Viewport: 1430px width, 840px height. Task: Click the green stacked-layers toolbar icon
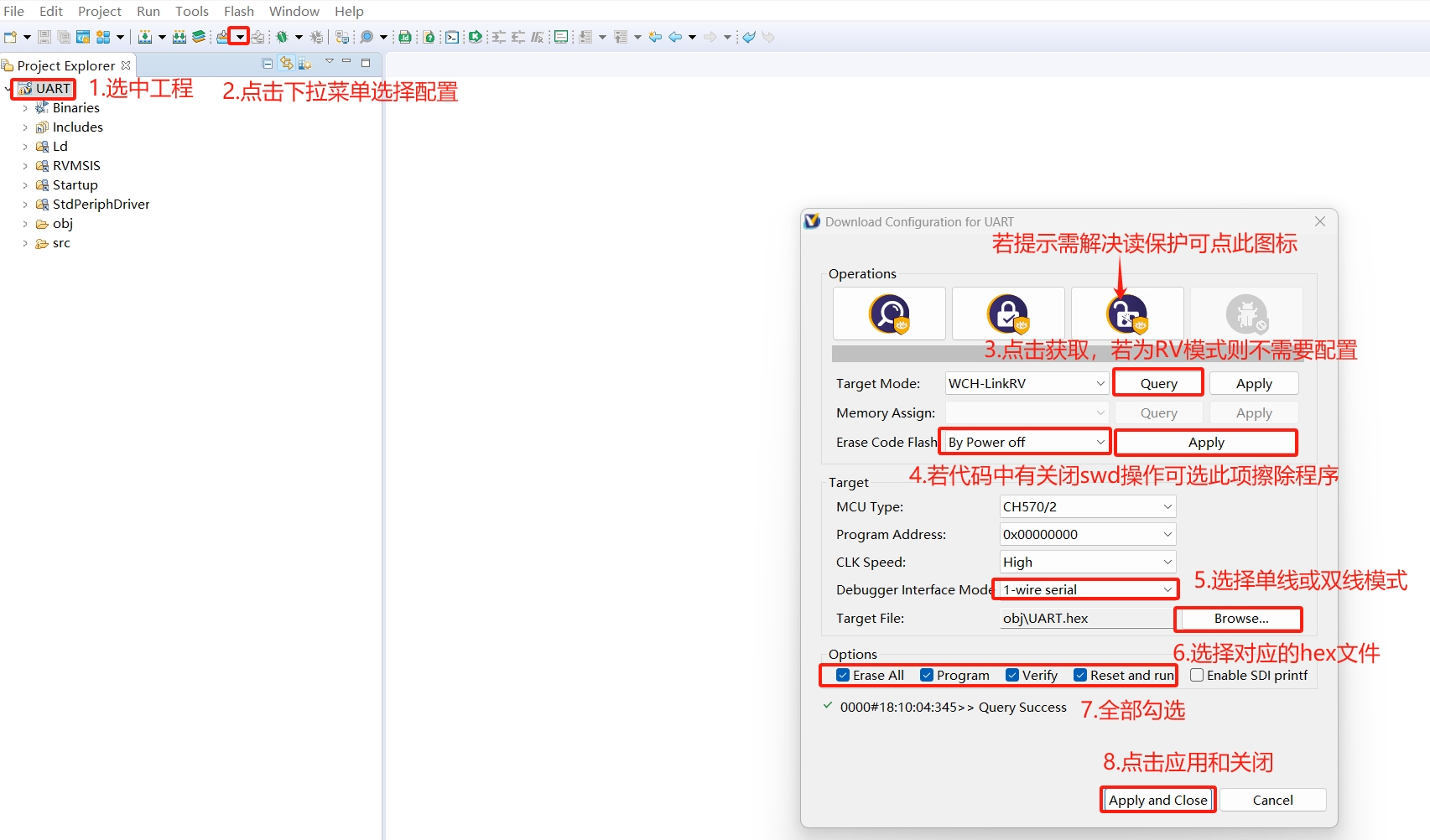coord(199,37)
